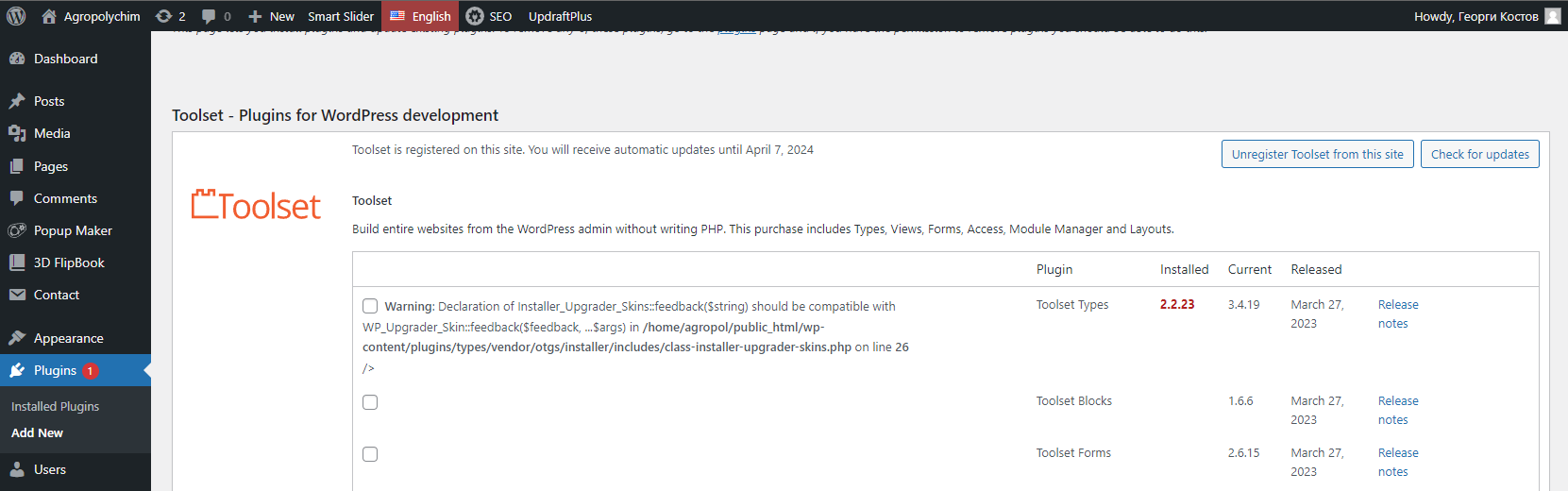Click the 3D FlipBook book icon
This screenshot has width=1568, height=491.
coord(17,262)
